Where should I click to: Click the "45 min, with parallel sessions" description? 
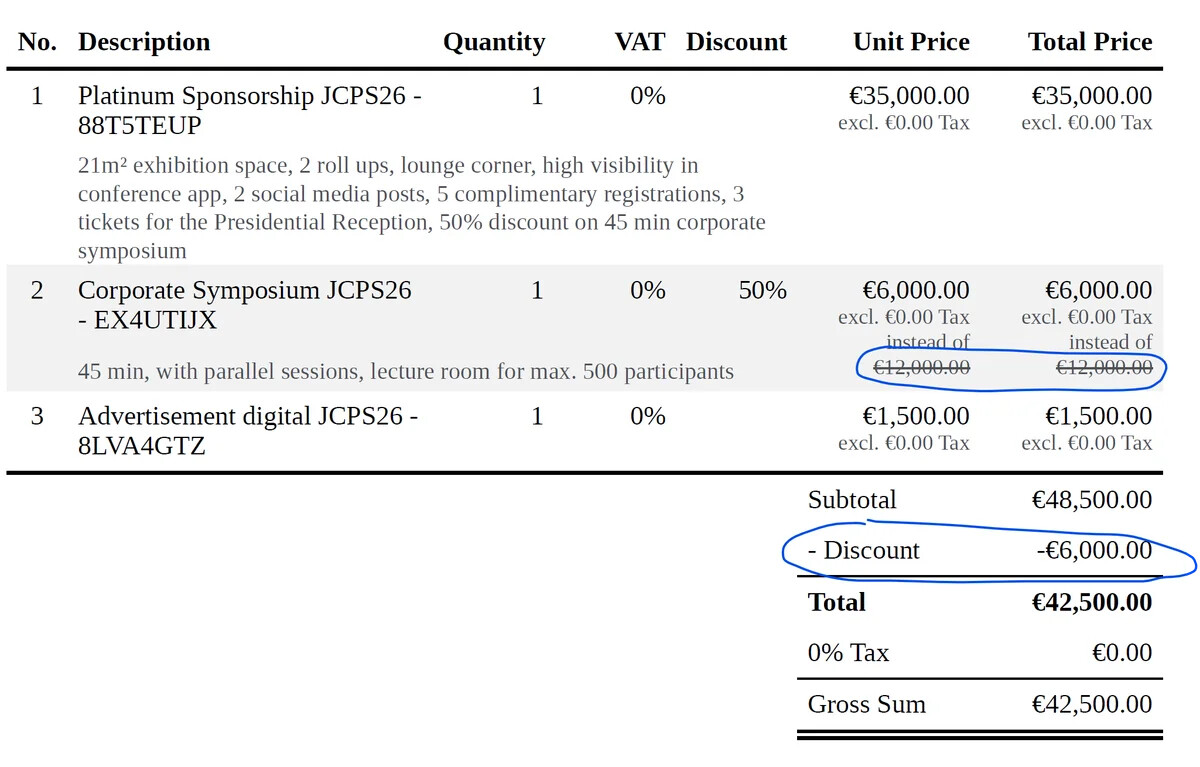click(405, 372)
